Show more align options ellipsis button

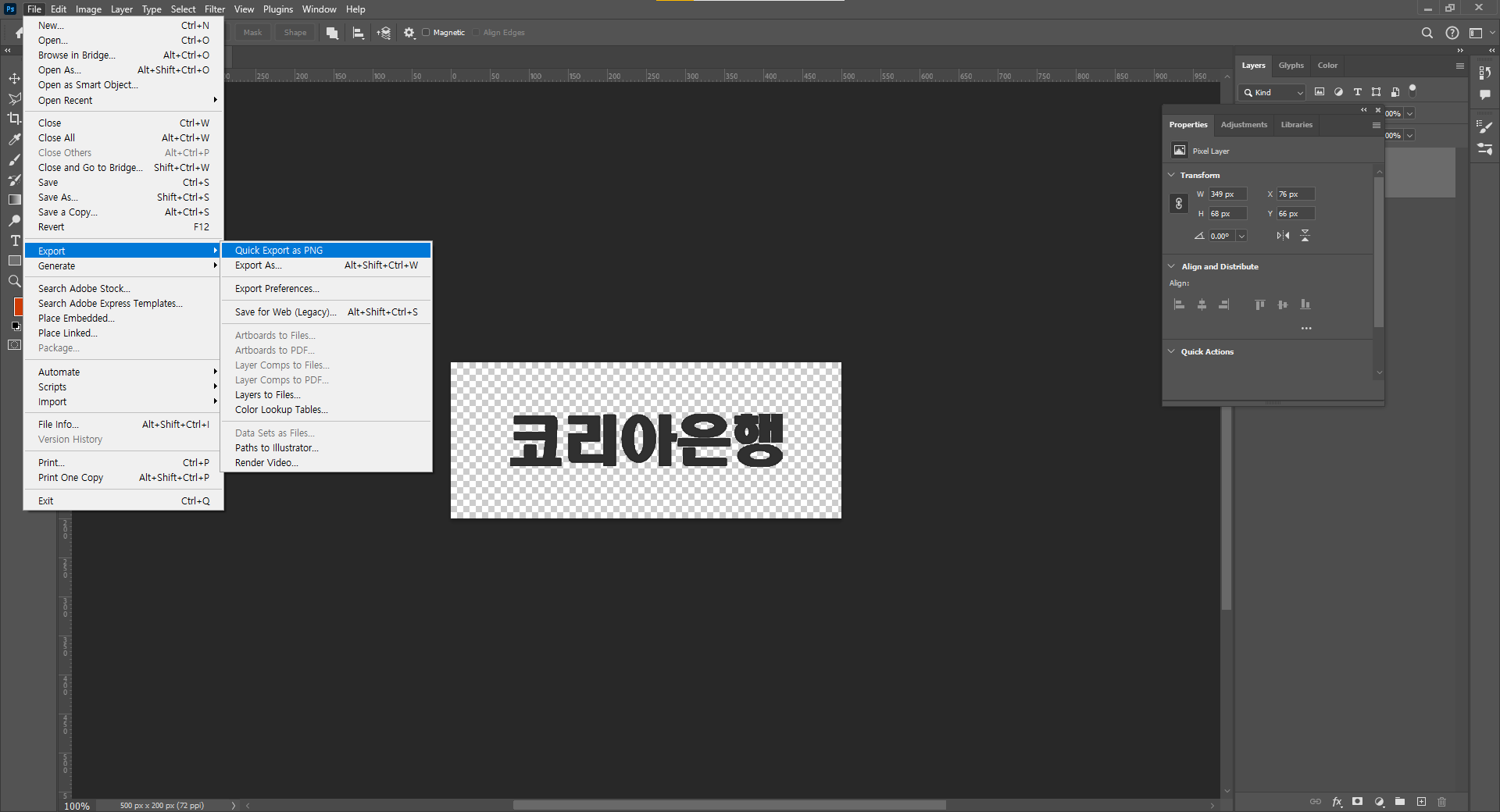point(1305,329)
